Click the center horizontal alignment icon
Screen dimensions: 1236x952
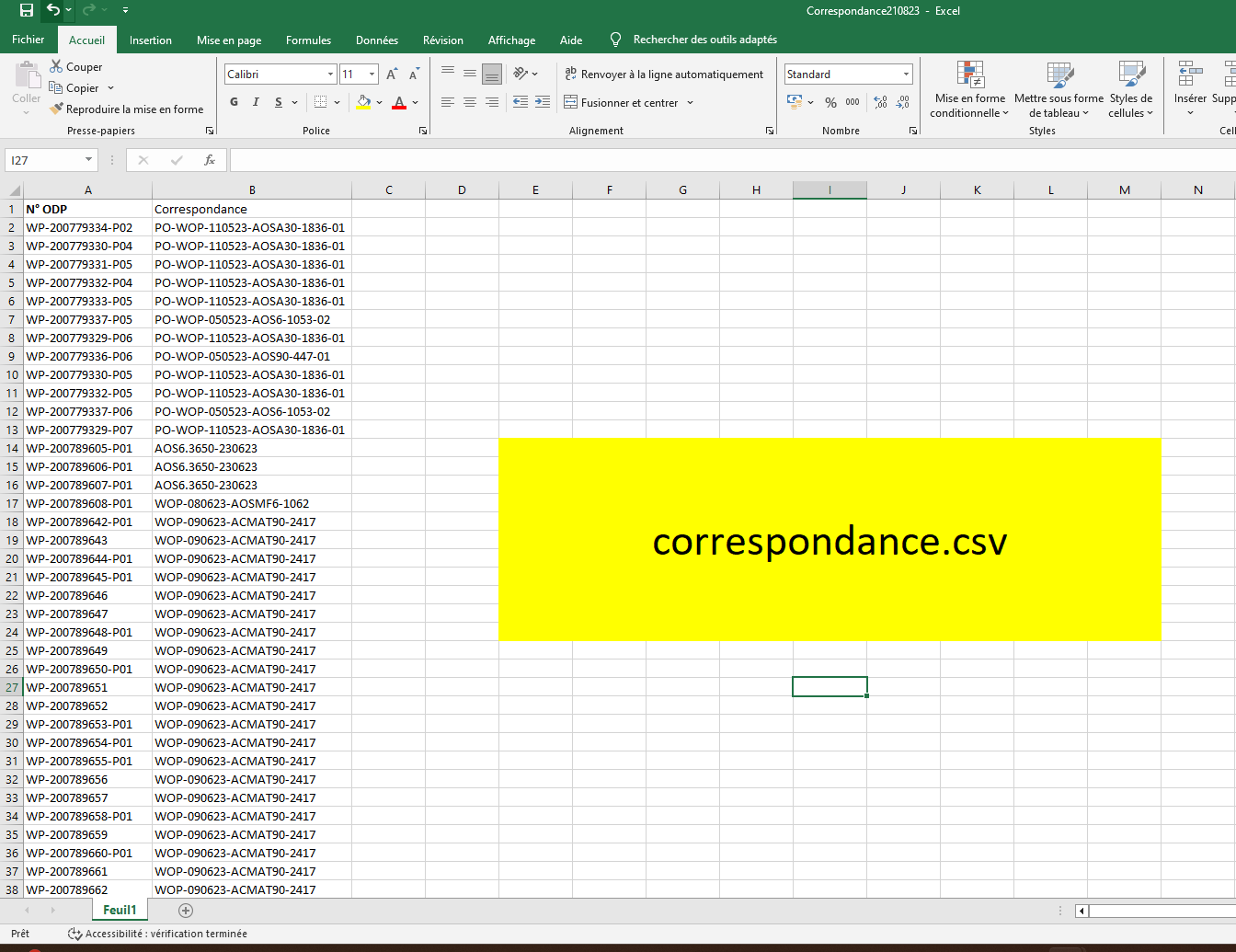coord(470,102)
